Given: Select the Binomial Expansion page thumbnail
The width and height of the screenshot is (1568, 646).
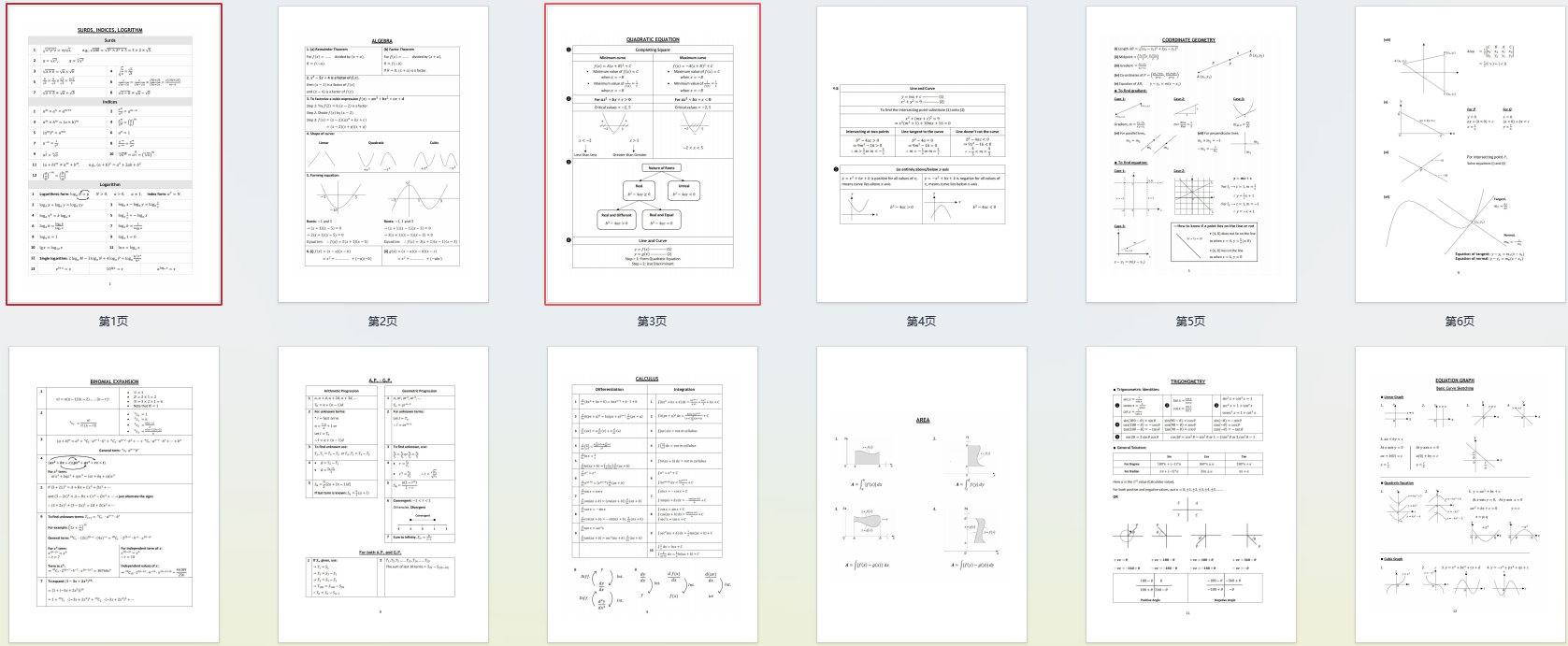Looking at the screenshot, I should (114, 495).
